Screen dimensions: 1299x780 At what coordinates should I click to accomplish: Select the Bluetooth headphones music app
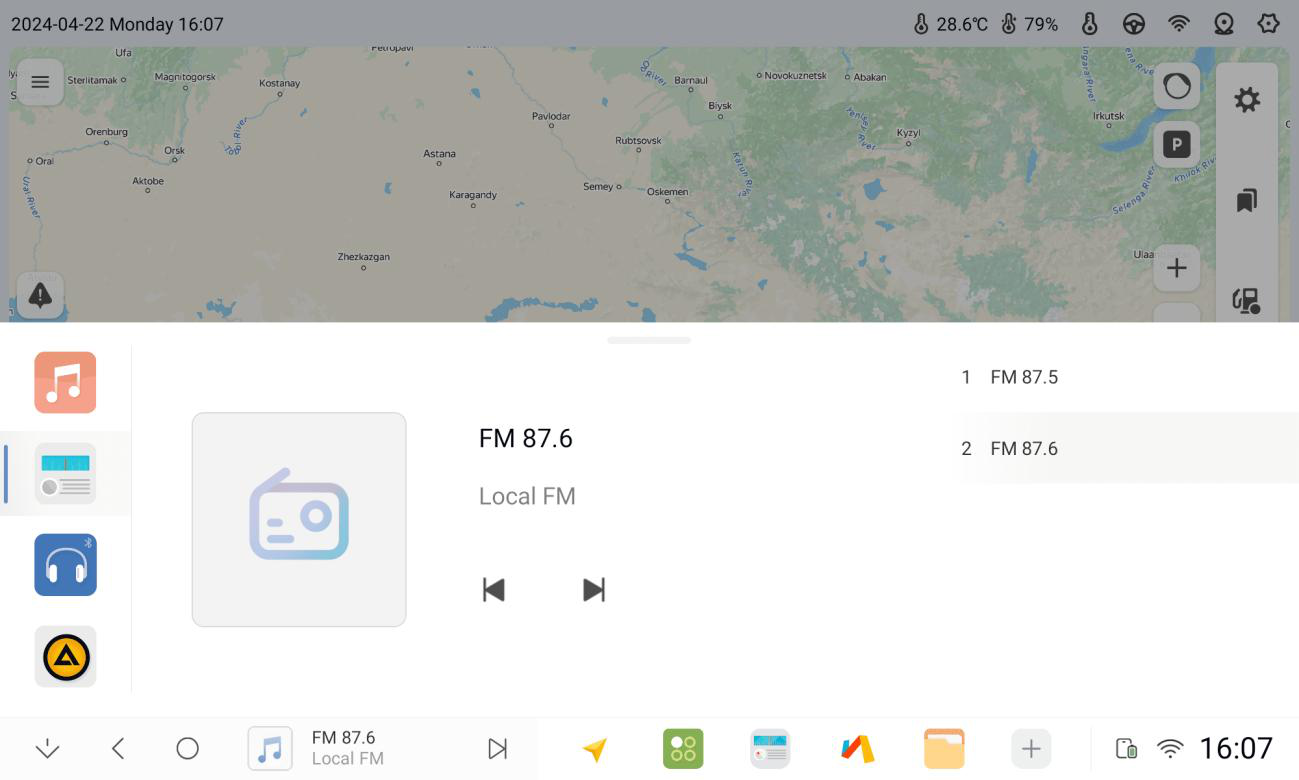tap(65, 565)
